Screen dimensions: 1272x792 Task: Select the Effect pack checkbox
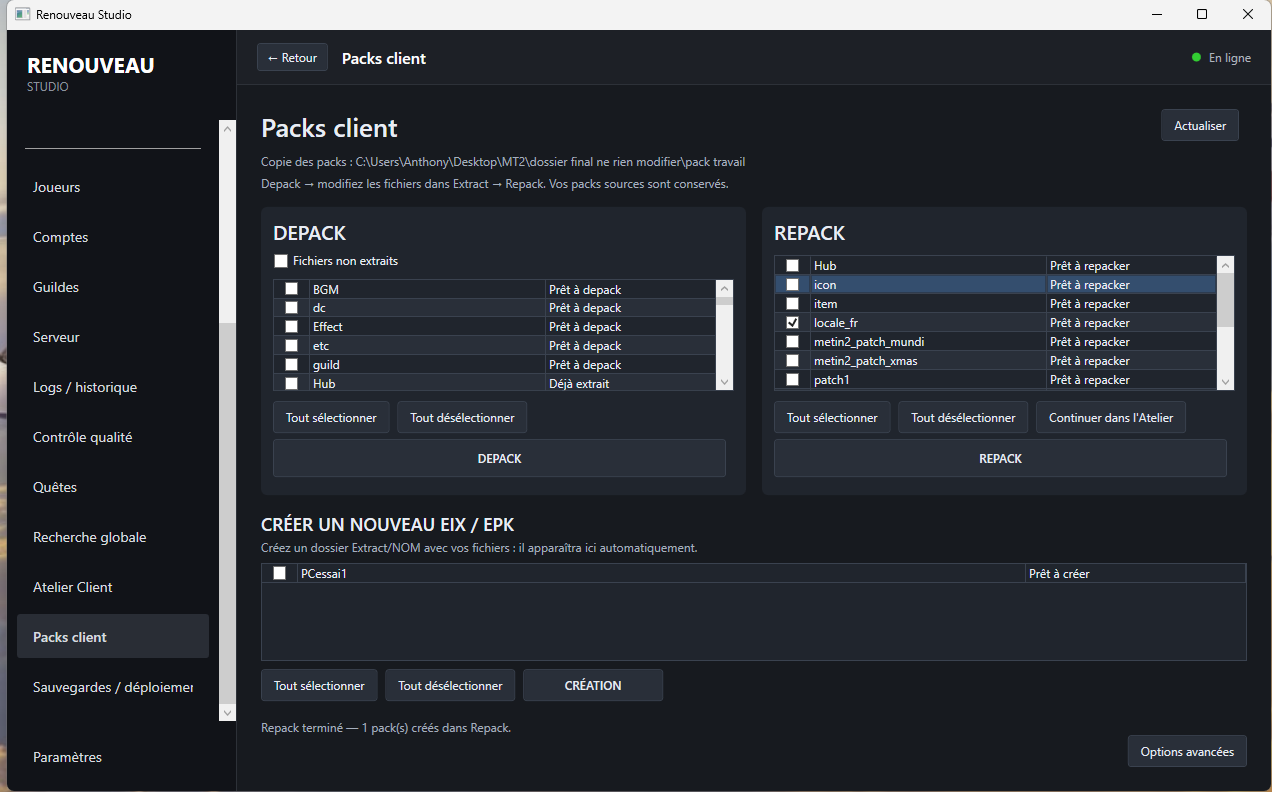tap(292, 327)
